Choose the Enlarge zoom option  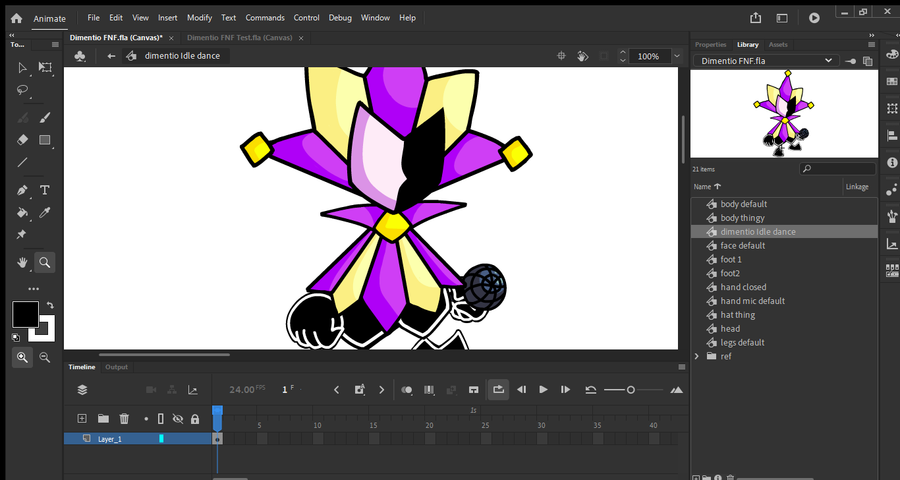coord(22,357)
